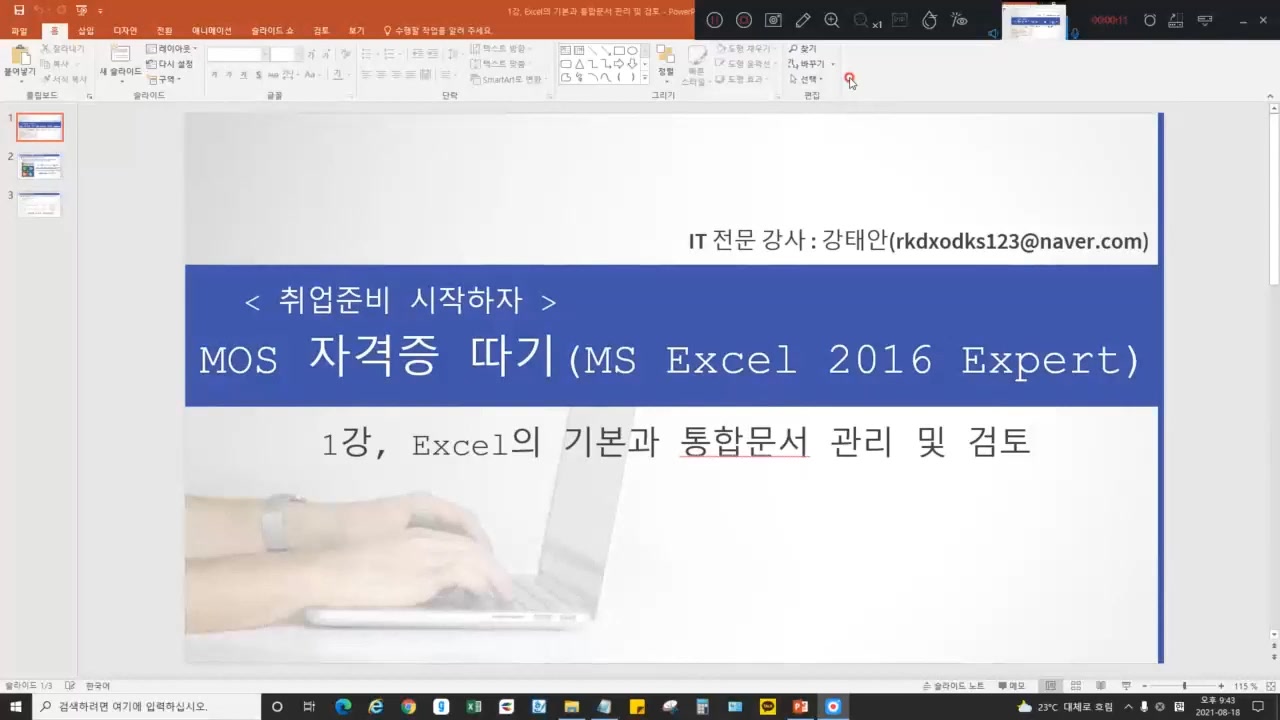The height and width of the screenshot is (720, 1280).
Task: Toggle bold formatting in the font group
Action: click(215, 74)
